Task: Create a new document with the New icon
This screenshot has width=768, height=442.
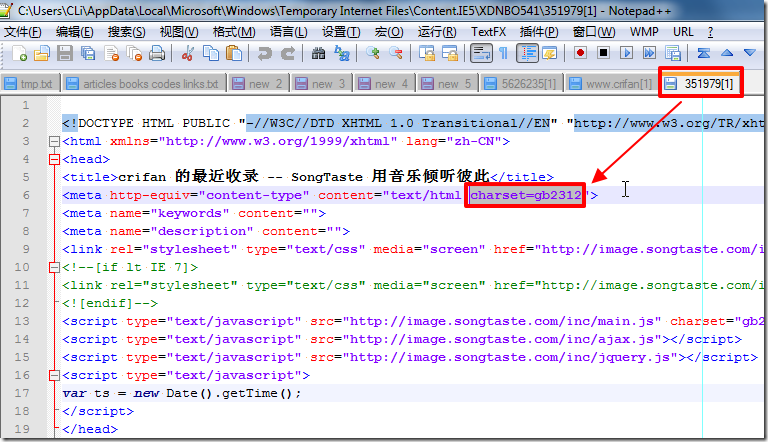Action: 19,53
